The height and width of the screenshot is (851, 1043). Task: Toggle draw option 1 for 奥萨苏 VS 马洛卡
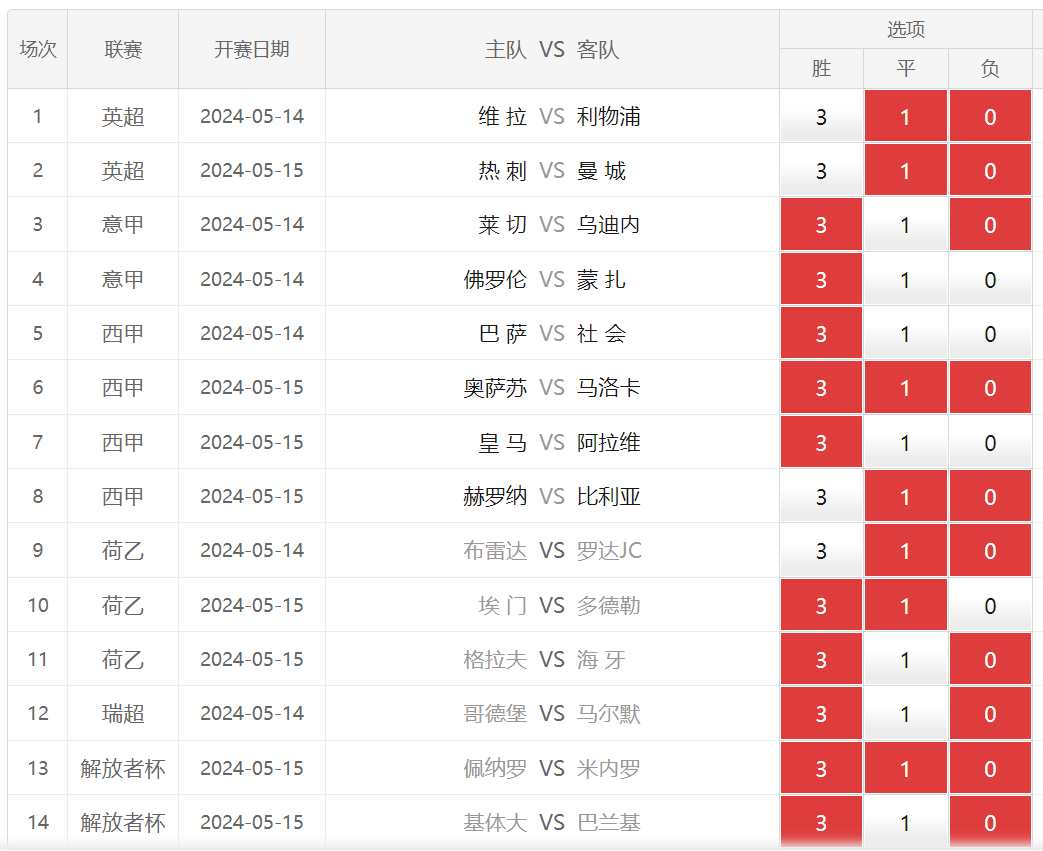pyautogui.click(x=905, y=387)
